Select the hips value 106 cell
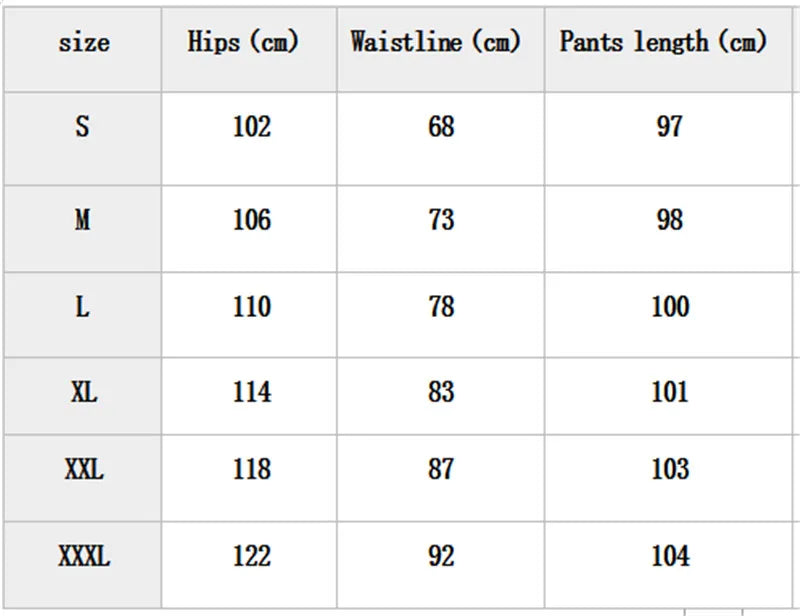The image size is (800, 616). pos(251,220)
